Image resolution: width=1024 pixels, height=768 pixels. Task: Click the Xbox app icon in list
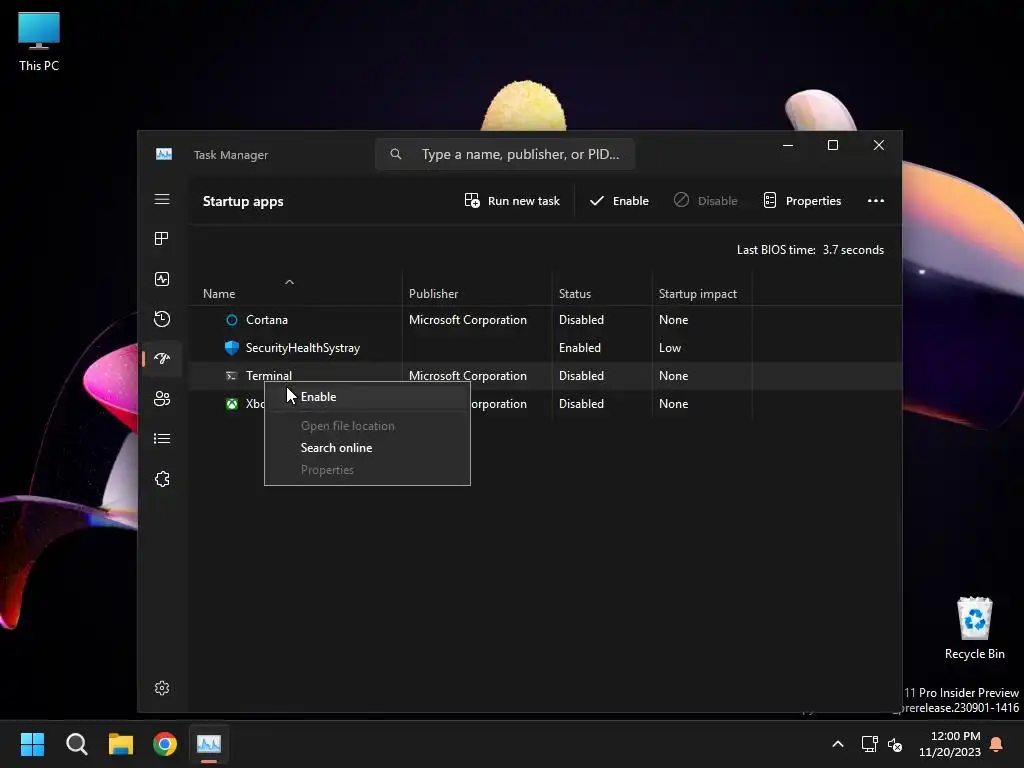(x=232, y=404)
